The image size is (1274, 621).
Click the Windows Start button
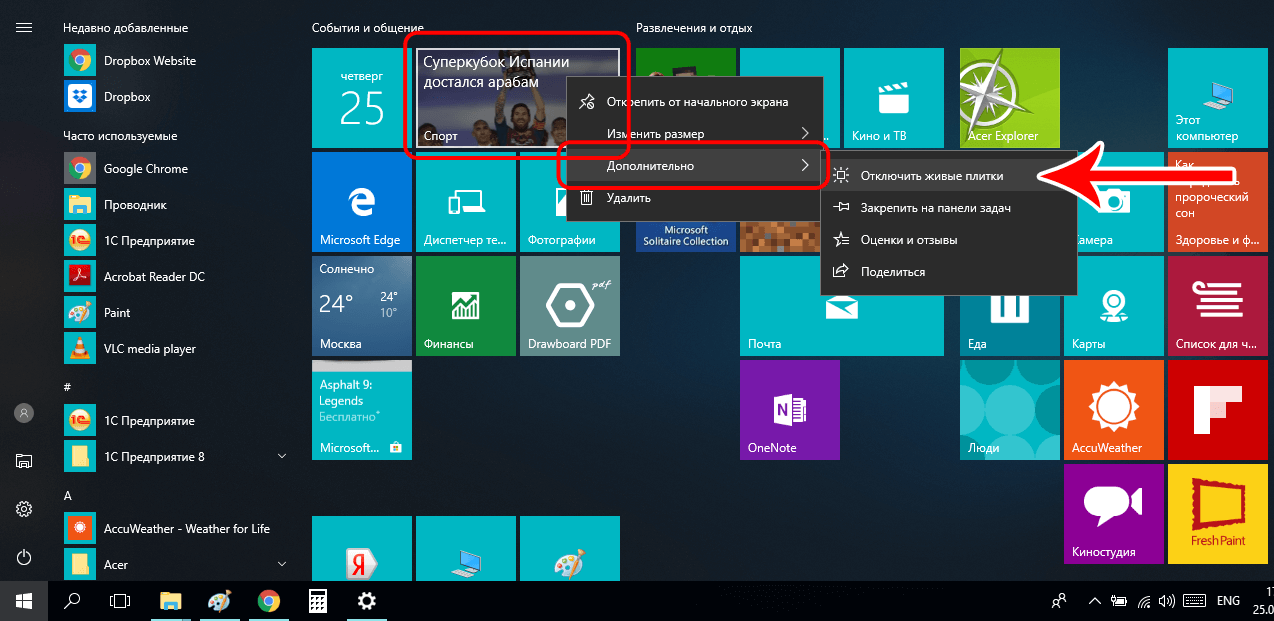pos(24,601)
